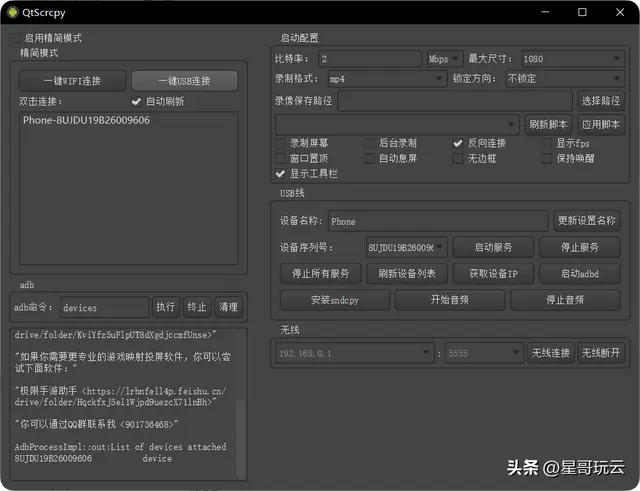Click adb 终止 button
Screen dimensions: 640x491
click(197, 307)
